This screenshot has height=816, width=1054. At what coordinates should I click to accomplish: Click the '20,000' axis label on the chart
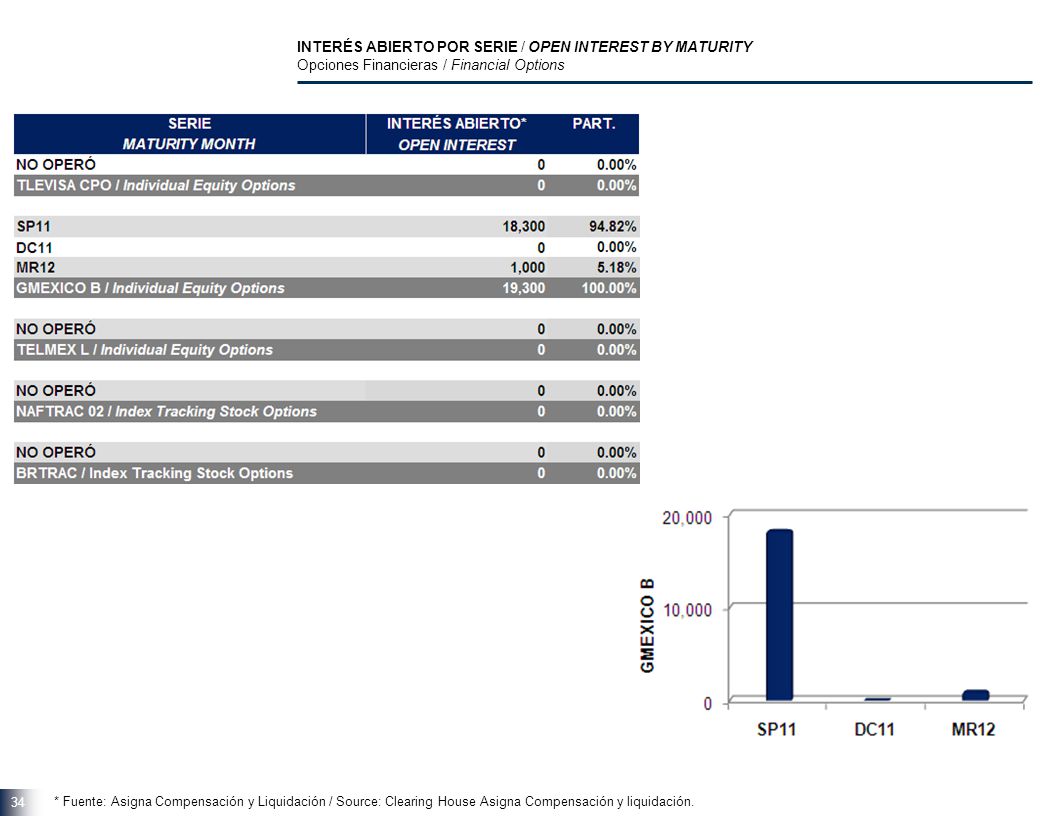point(687,518)
